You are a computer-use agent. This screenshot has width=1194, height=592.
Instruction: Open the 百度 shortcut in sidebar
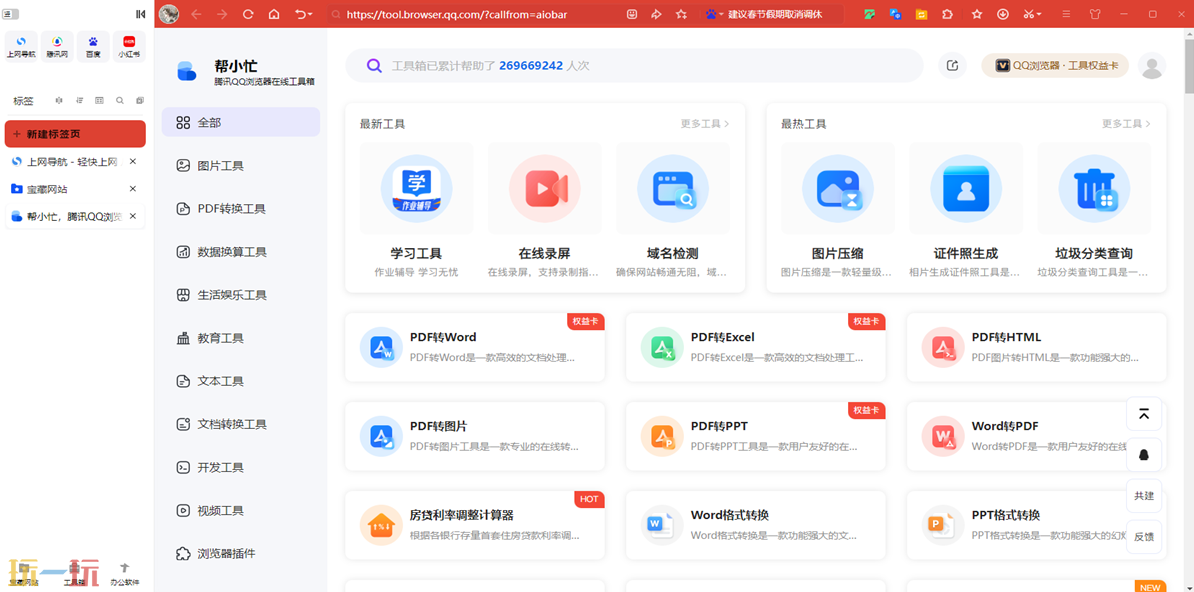[x=93, y=46]
